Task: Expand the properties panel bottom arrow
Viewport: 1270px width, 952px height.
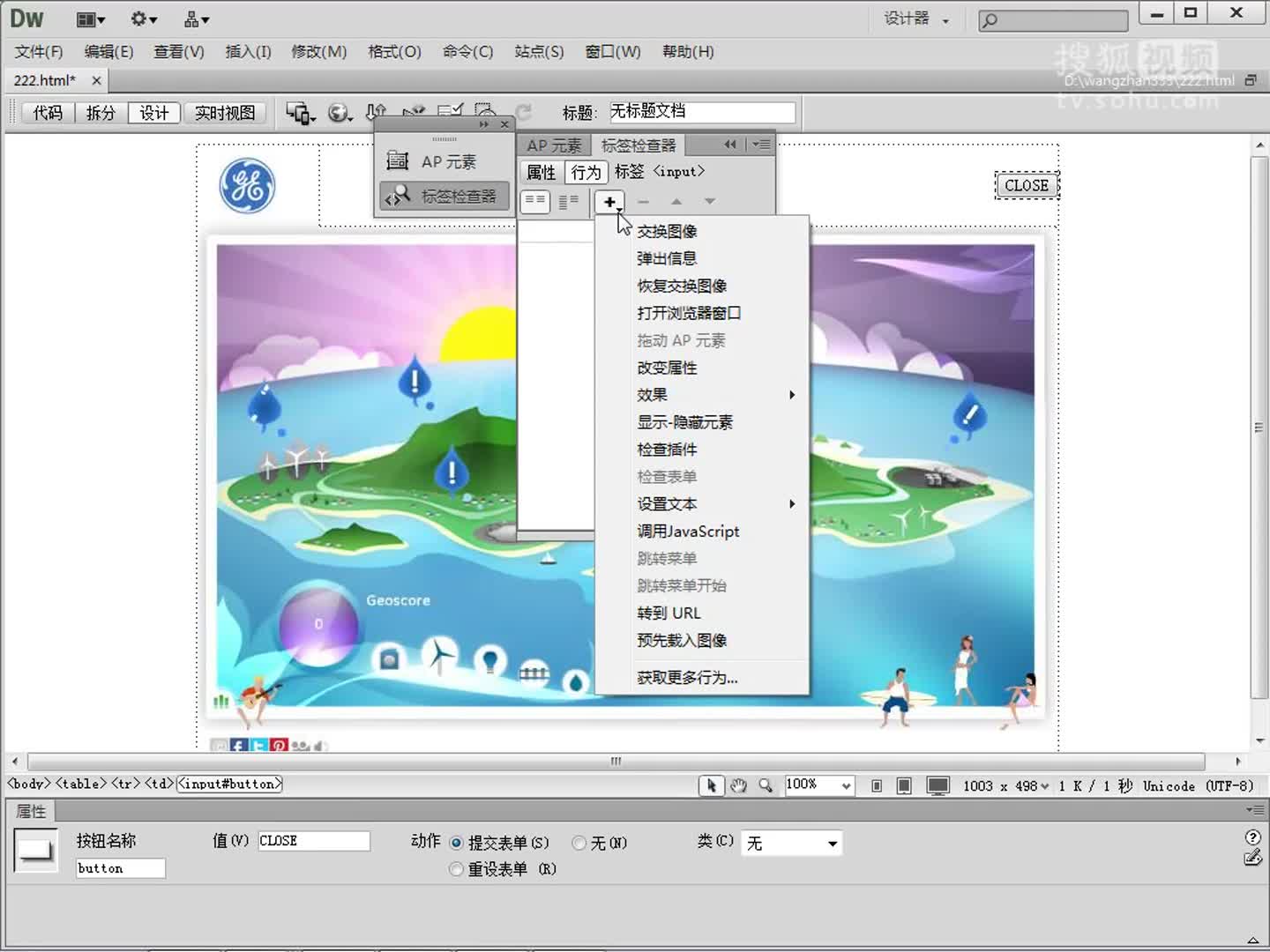Action: tap(1252, 940)
